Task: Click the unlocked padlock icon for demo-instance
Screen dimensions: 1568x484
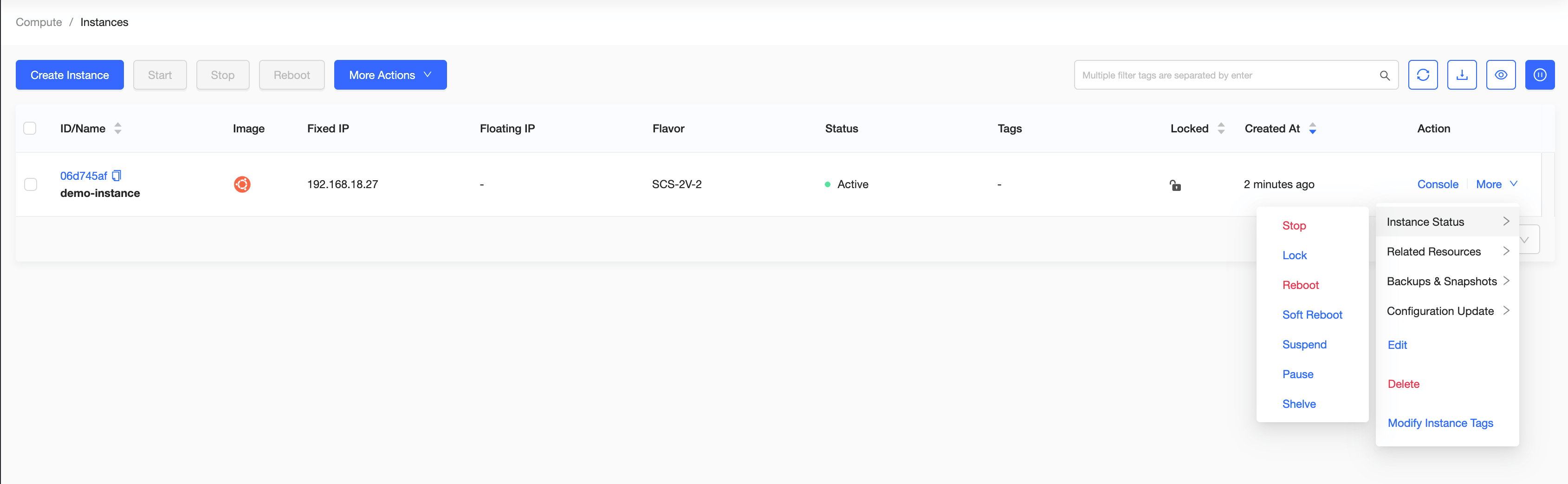Action: coord(1175,185)
